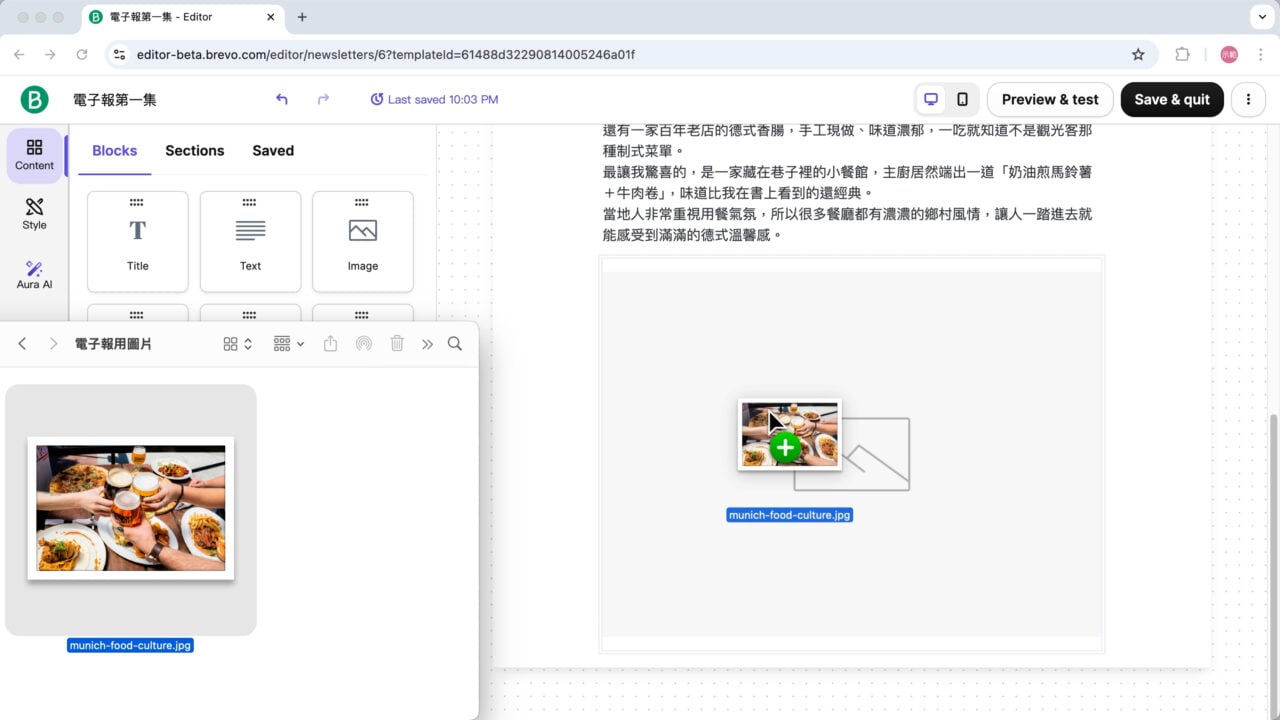Click the Finder search magnifier icon
1280x720 pixels.
coord(455,344)
